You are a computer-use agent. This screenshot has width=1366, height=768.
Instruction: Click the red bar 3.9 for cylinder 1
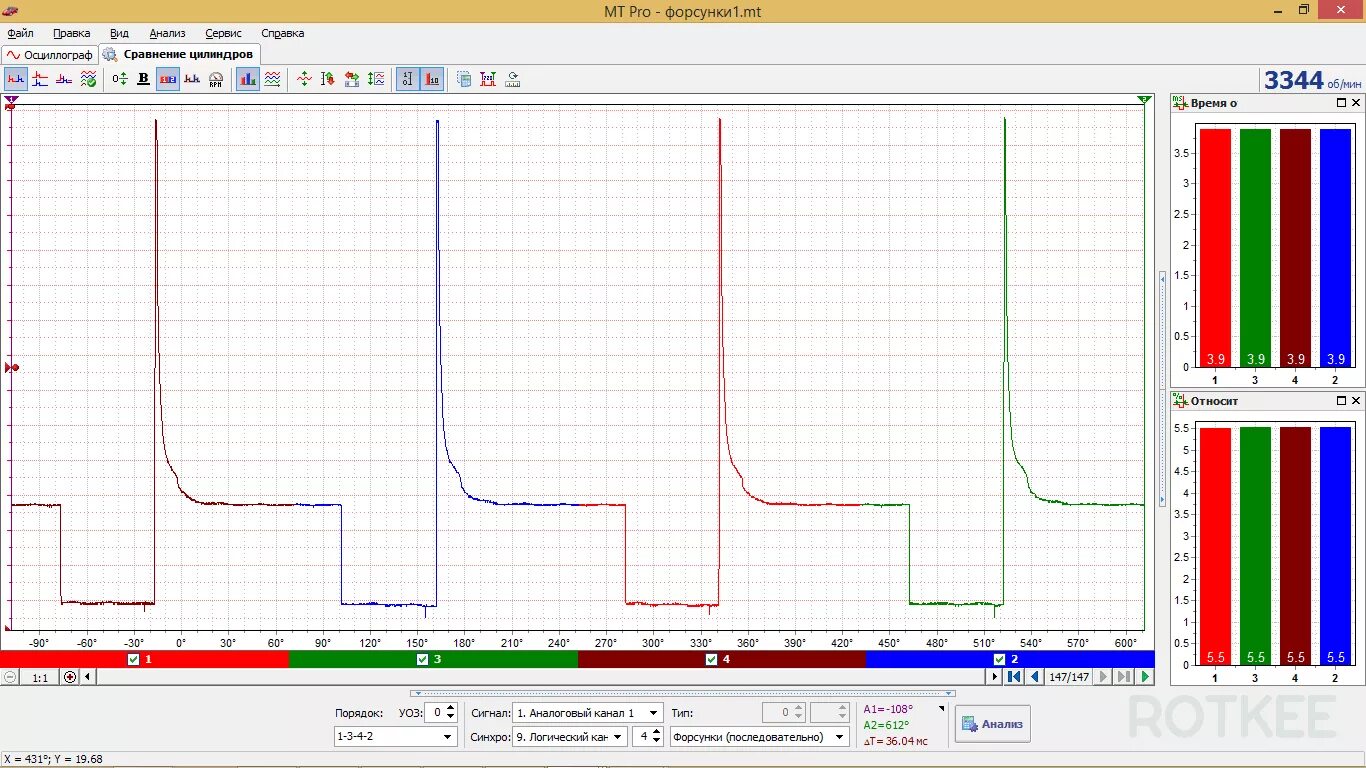click(1215, 248)
